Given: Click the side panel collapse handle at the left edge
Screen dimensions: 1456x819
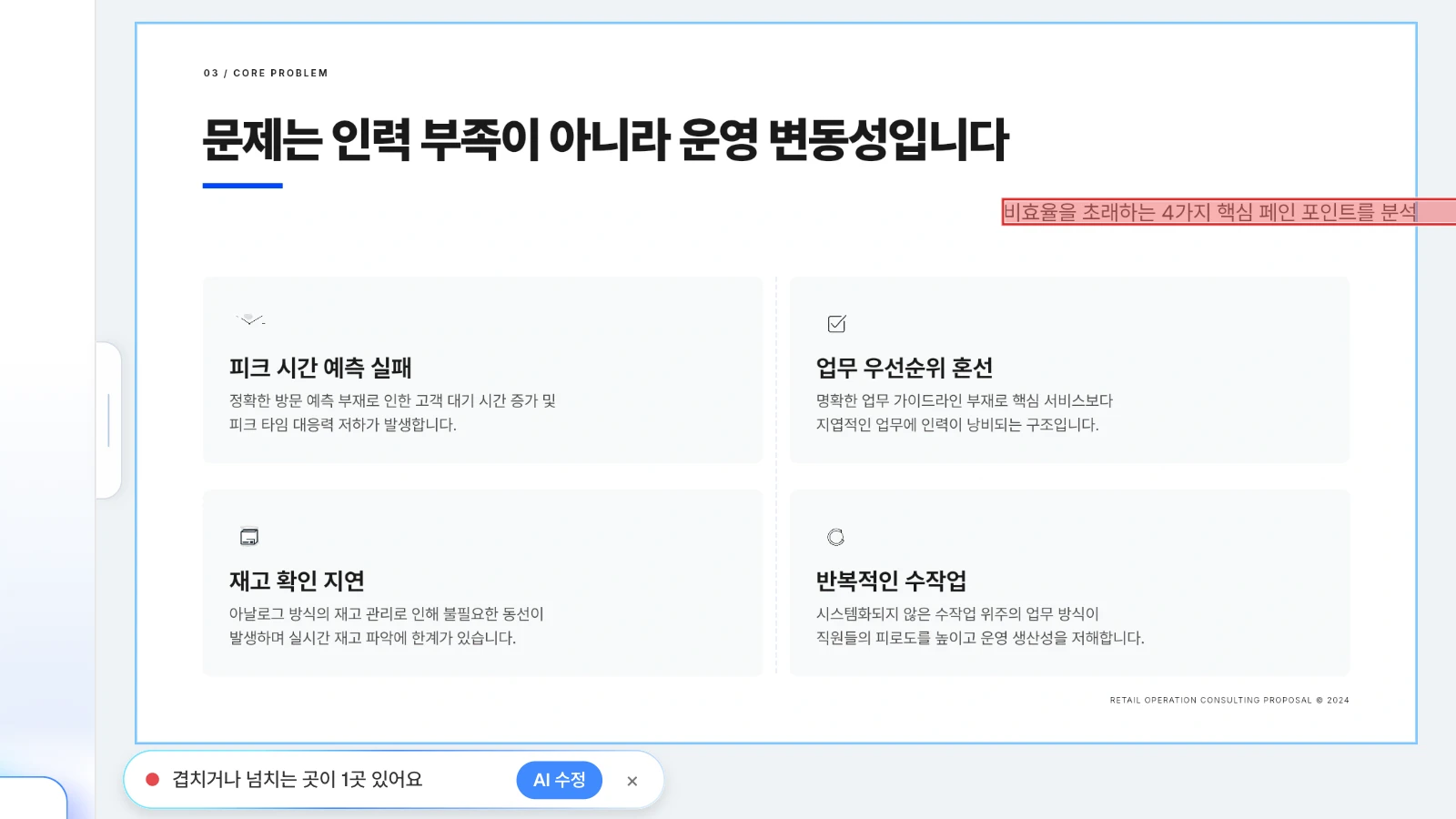Looking at the screenshot, I should (108, 420).
